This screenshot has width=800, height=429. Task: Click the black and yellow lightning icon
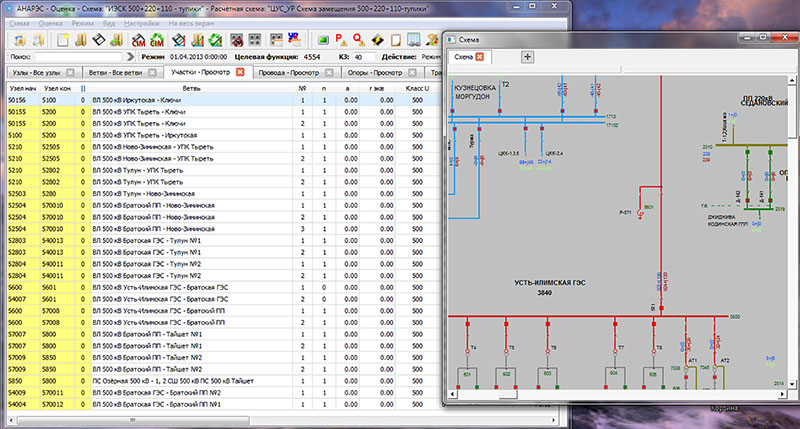[x=377, y=40]
